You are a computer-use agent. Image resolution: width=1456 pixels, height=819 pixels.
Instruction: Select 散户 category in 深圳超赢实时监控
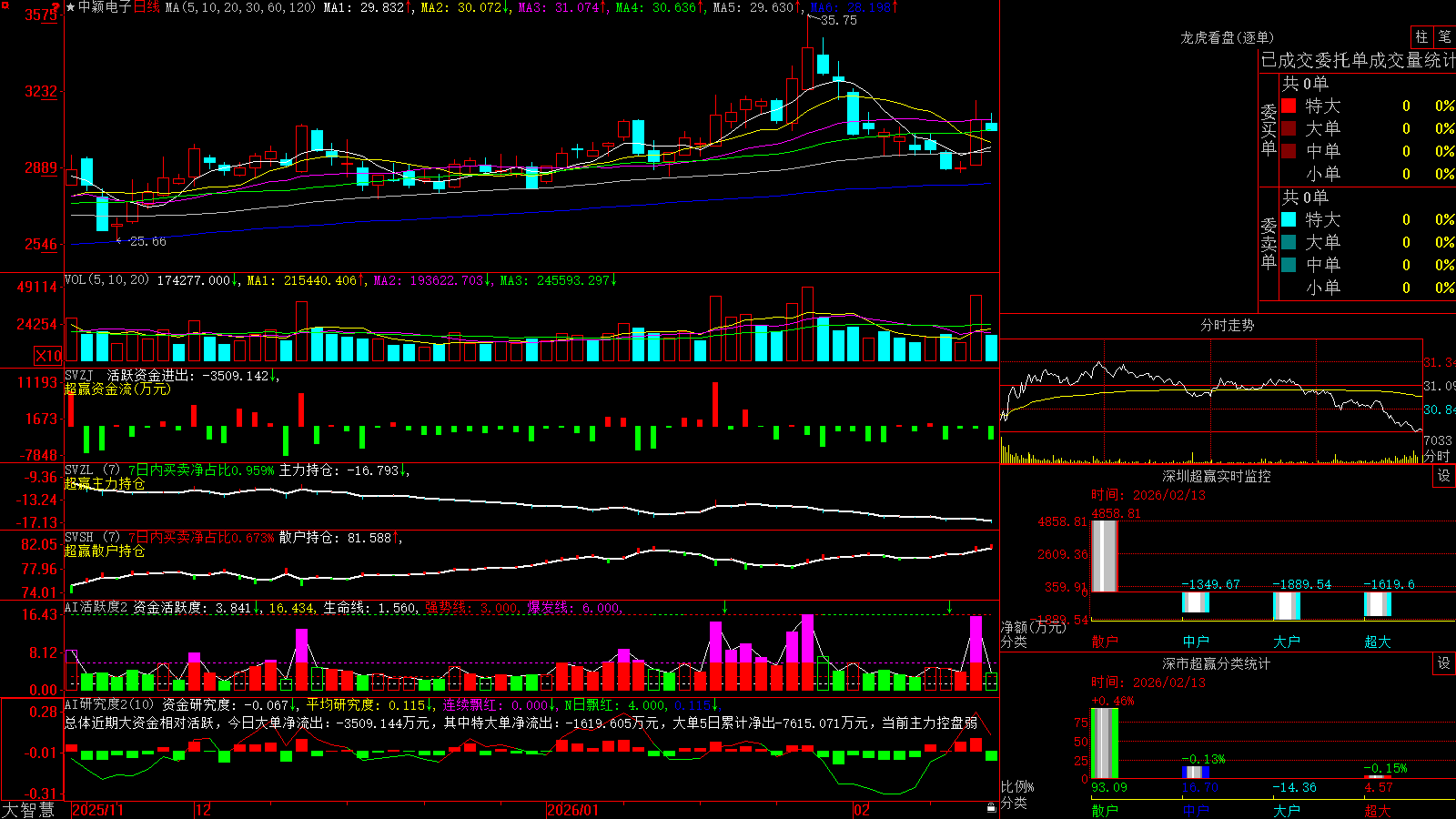coord(1105,642)
